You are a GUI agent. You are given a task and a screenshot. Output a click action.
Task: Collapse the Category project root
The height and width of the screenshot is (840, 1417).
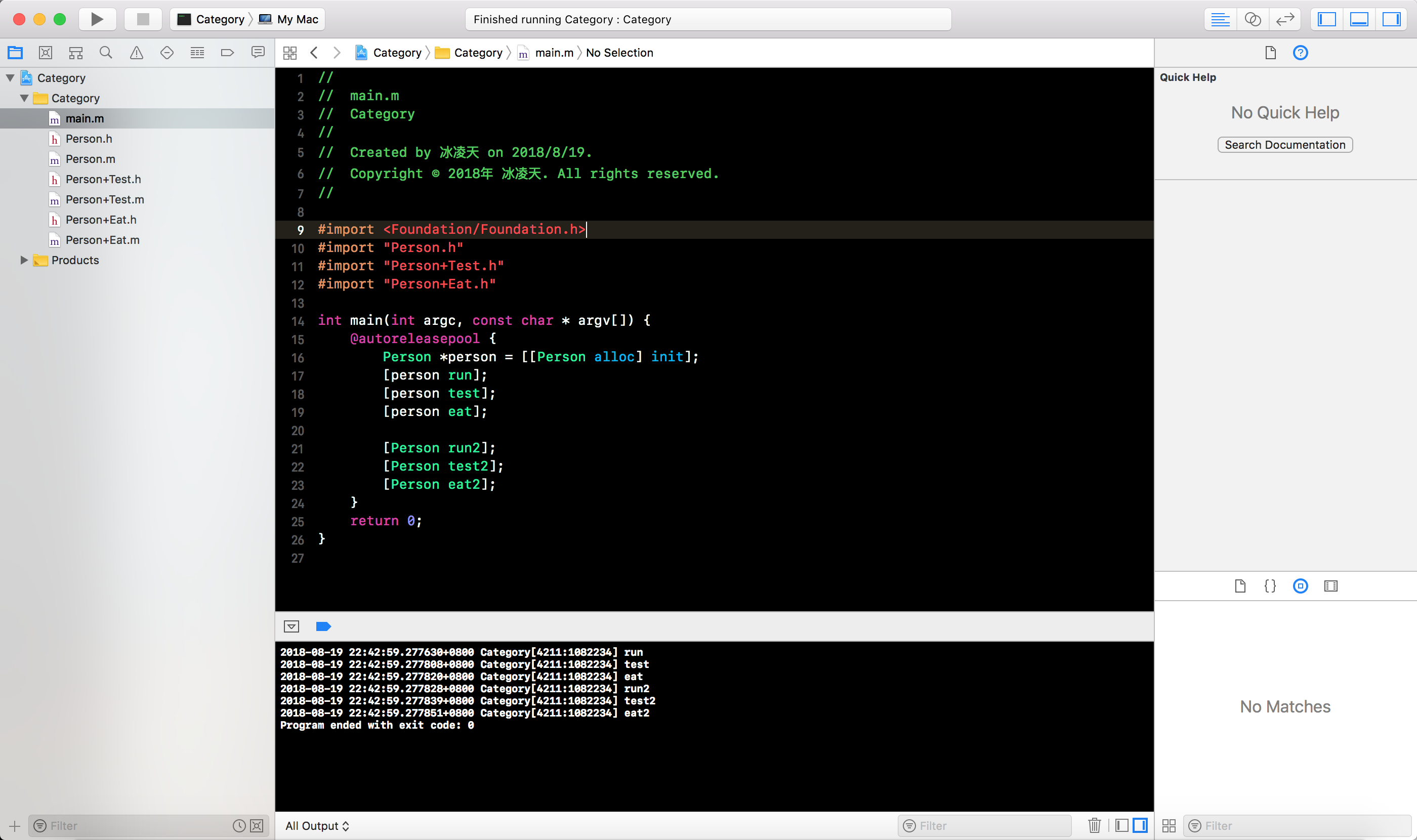point(10,78)
